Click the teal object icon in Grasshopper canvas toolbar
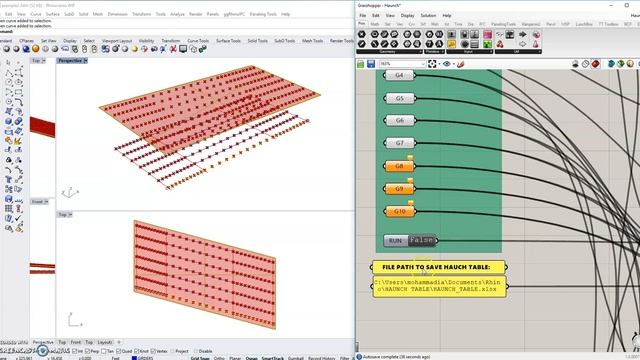 pos(611,64)
